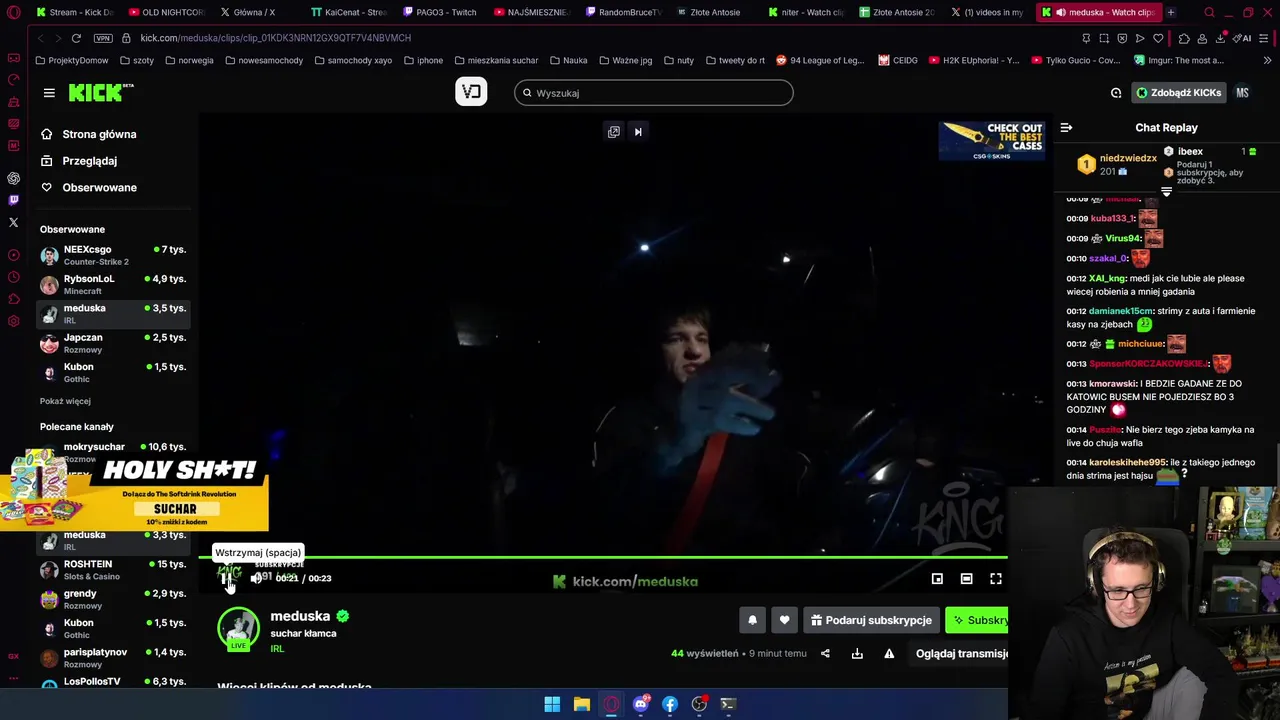Focus the Wyszukaj search field
The width and height of the screenshot is (1280, 720).
(x=654, y=93)
